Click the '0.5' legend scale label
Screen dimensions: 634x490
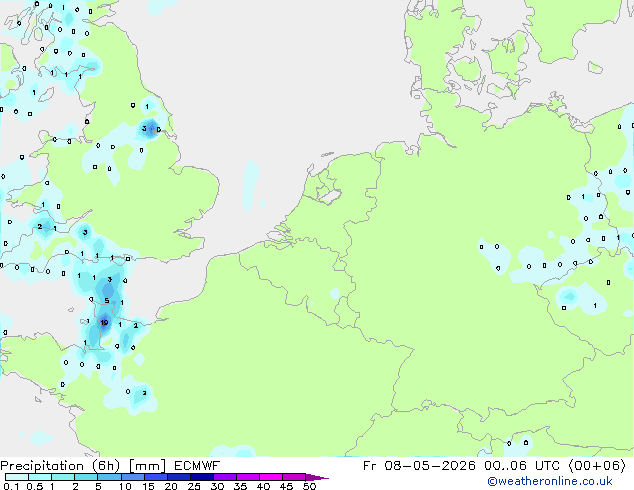pos(35,486)
